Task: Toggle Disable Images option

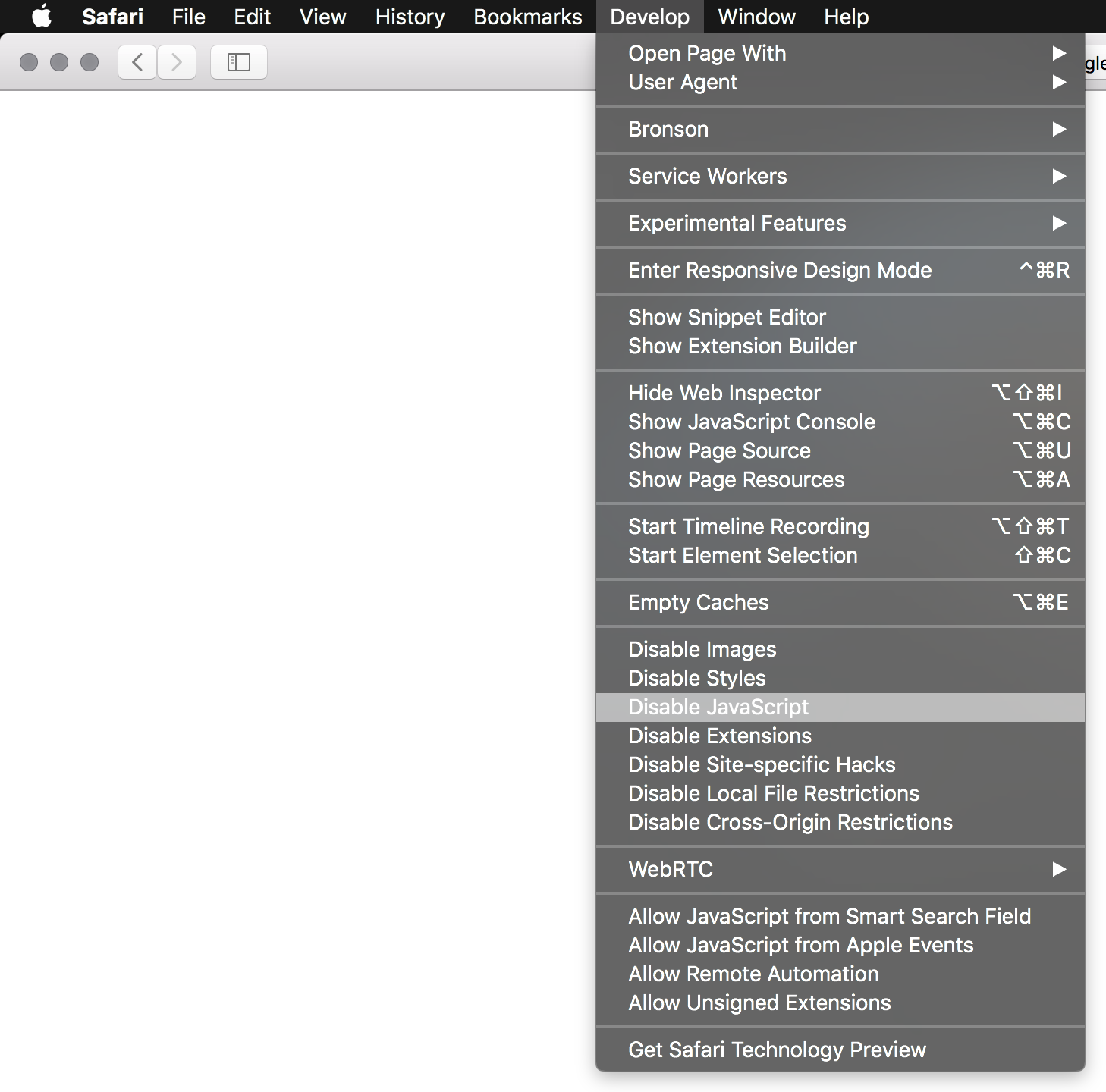Action: pyautogui.click(x=840, y=649)
